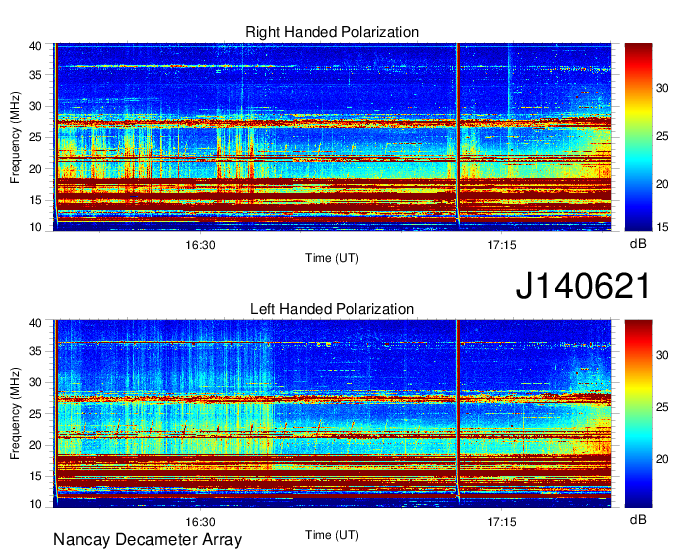Click the 15 value on upper color bar
The height and width of the screenshot is (552, 680).
[x=662, y=227]
